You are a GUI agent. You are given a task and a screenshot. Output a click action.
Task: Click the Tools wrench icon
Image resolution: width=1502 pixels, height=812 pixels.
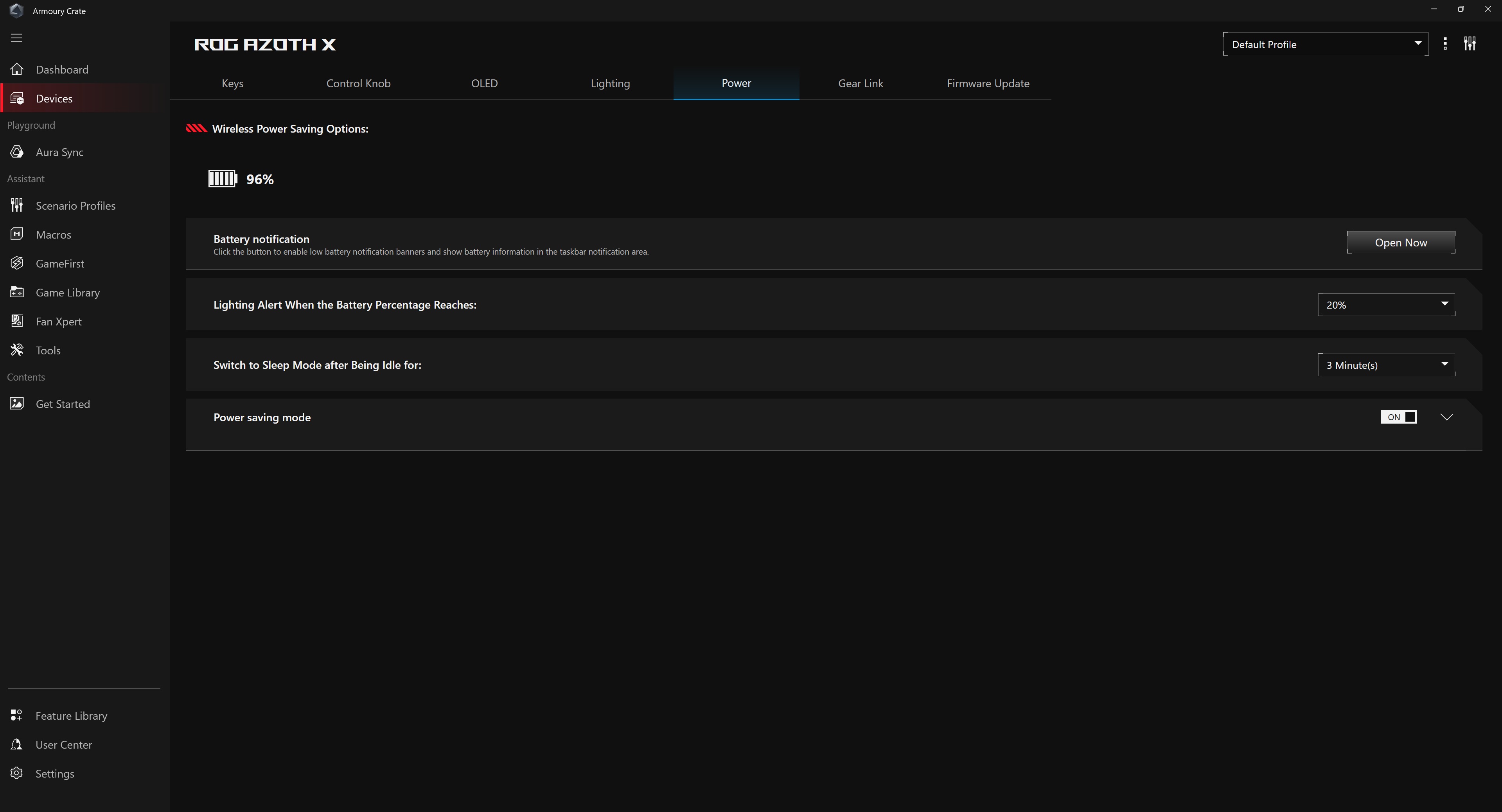(17, 350)
